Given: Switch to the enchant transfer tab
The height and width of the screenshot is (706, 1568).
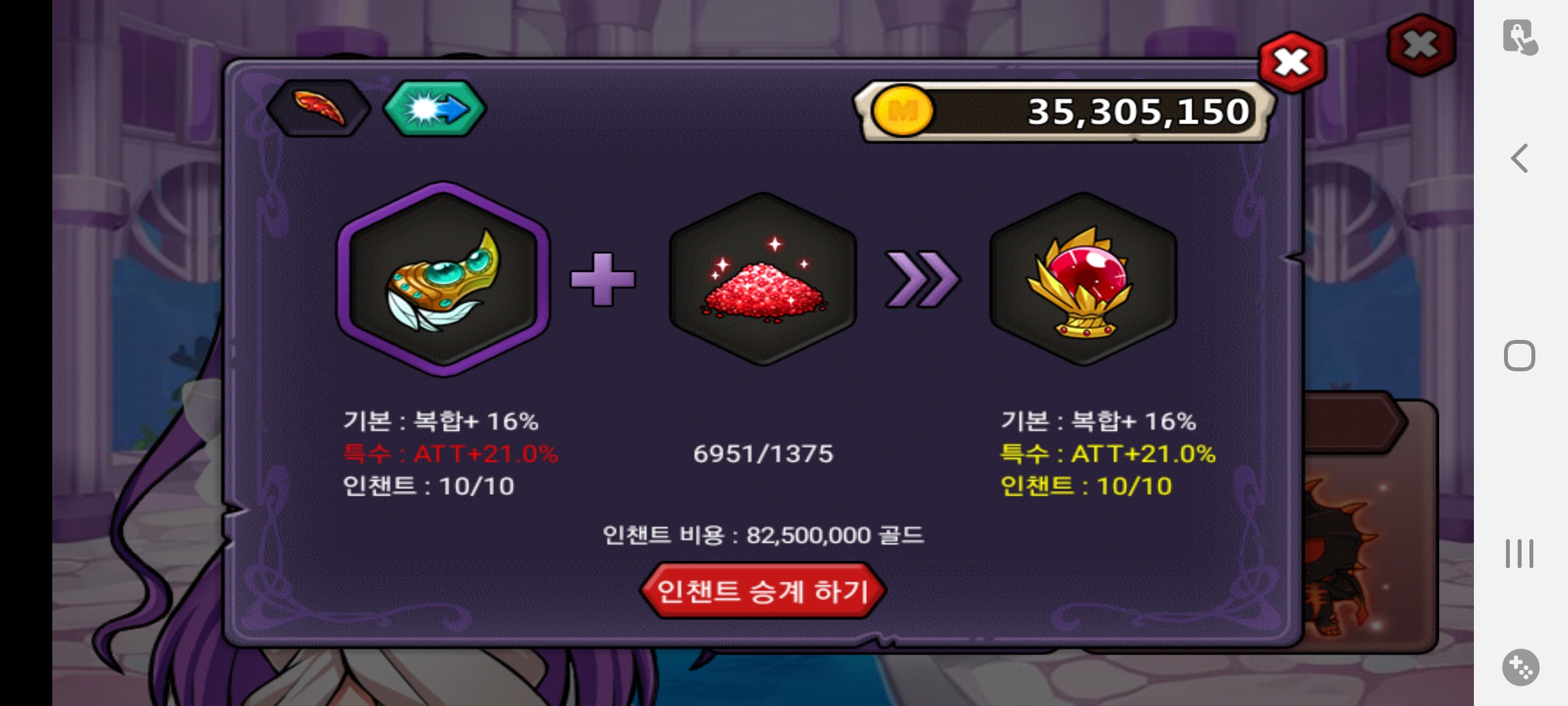Looking at the screenshot, I should [x=434, y=109].
